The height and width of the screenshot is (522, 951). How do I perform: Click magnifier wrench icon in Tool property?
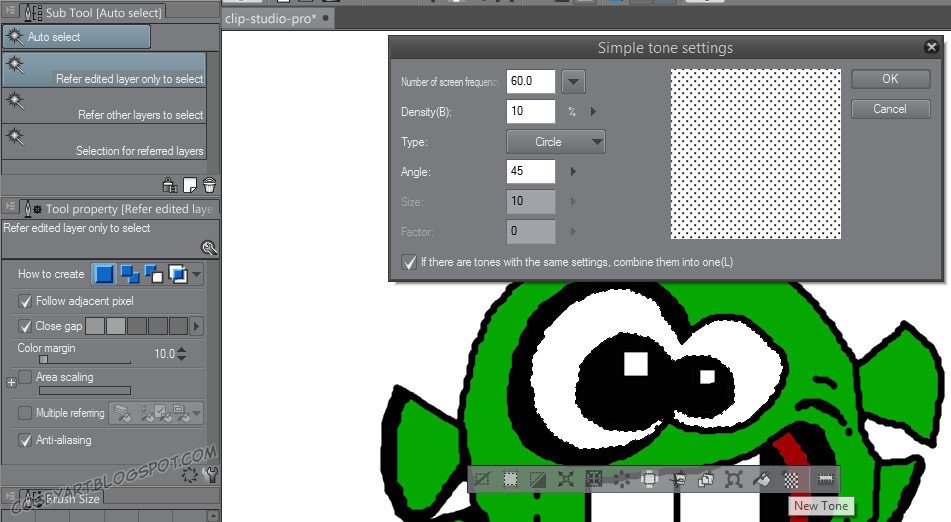point(209,247)
